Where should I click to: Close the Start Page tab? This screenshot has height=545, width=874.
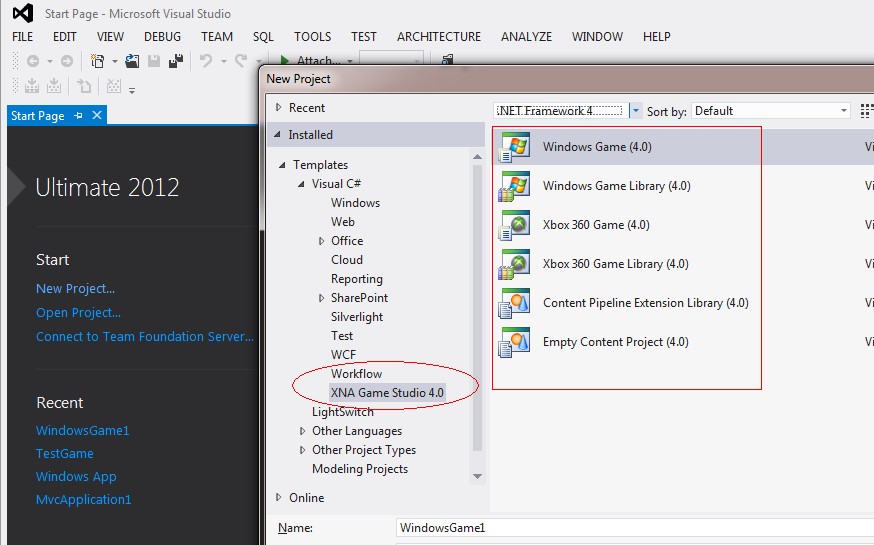click(x=97, y=115)
